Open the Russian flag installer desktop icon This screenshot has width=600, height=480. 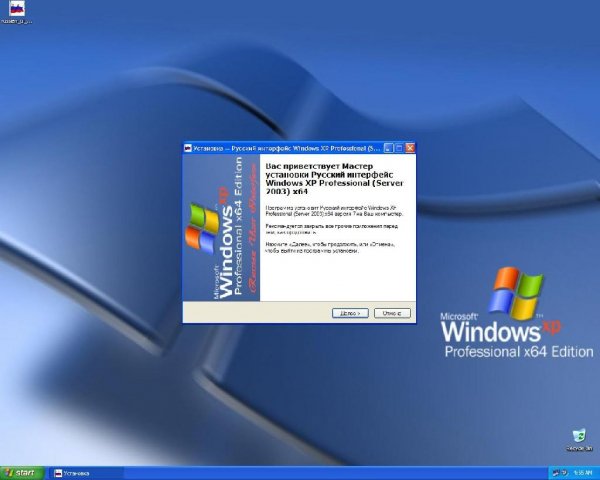17,12
